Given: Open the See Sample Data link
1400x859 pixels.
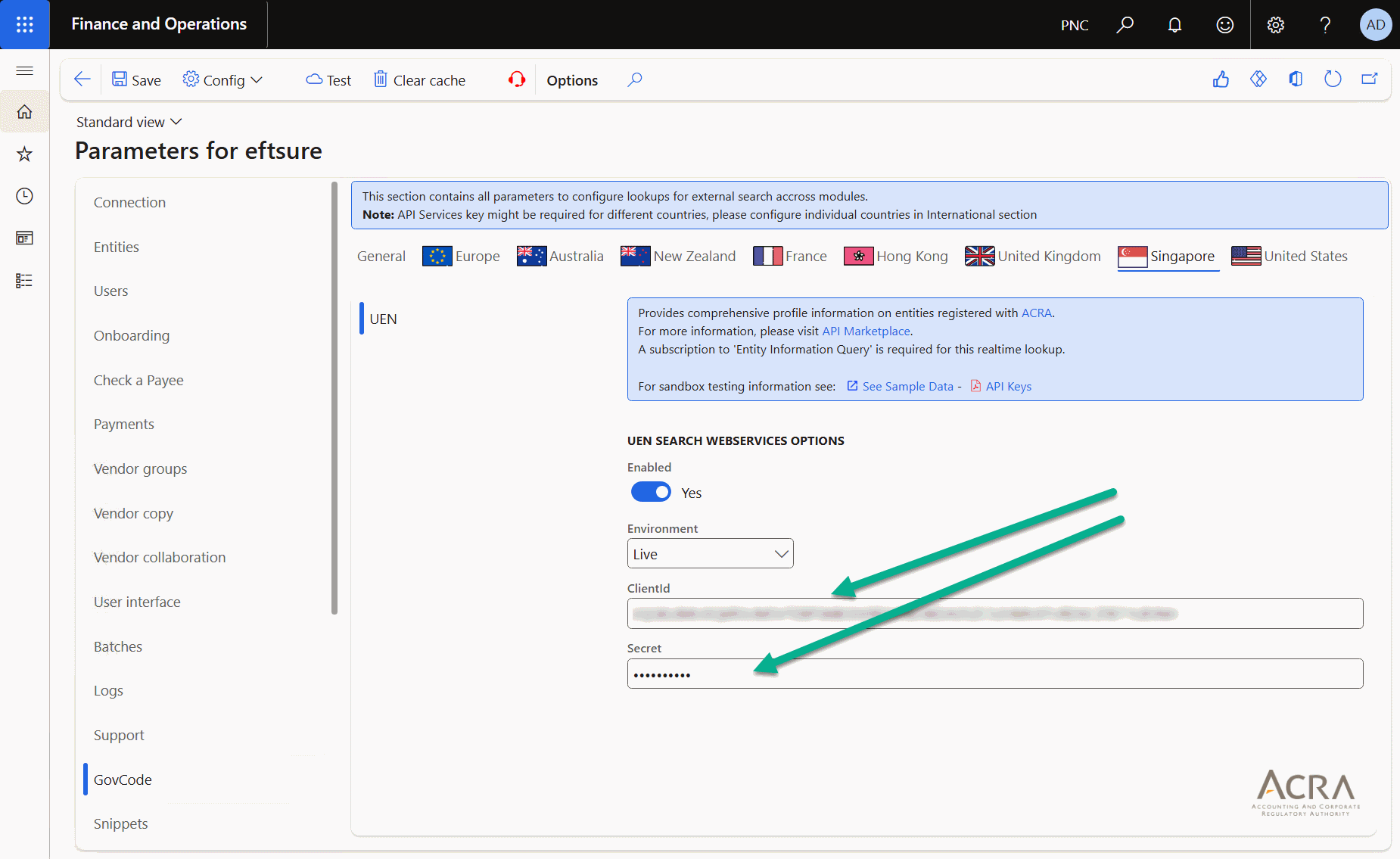Looking at the screenshot, I should (x=901, y=386).
